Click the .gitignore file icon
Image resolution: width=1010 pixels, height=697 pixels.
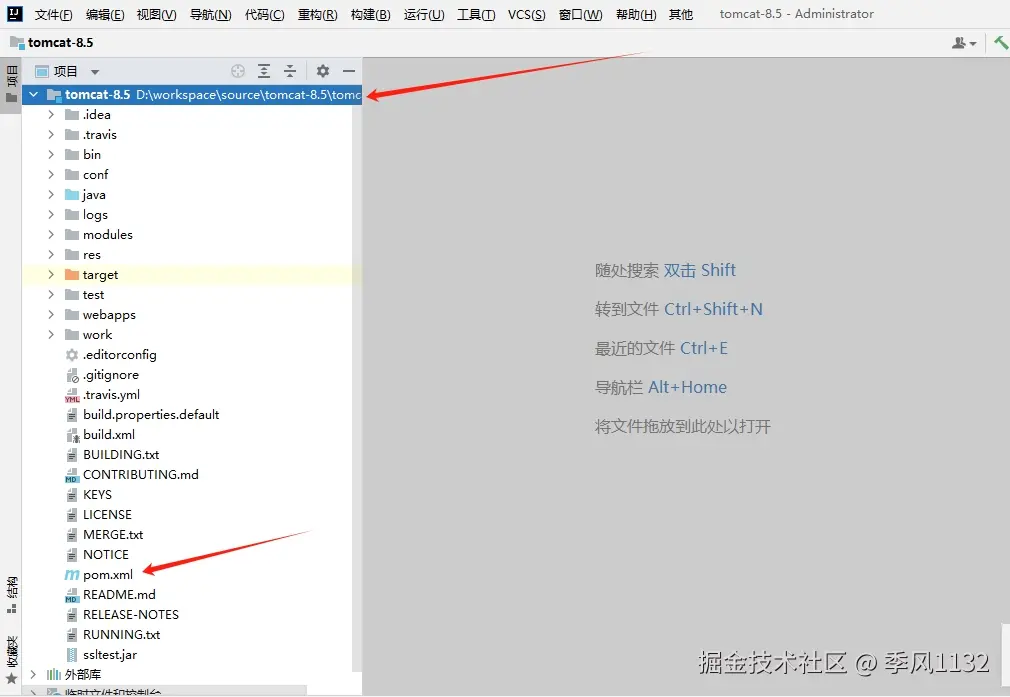[72, 375]
